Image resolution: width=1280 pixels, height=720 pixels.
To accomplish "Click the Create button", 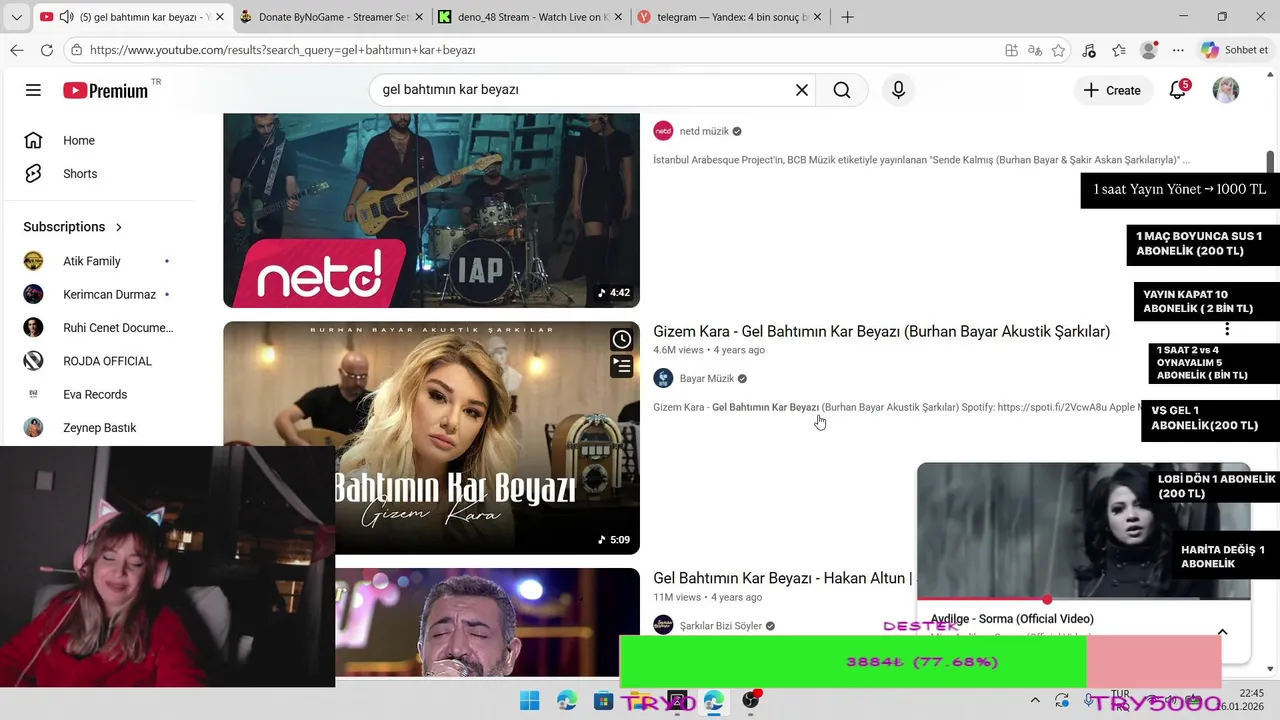I will 1112,90.
